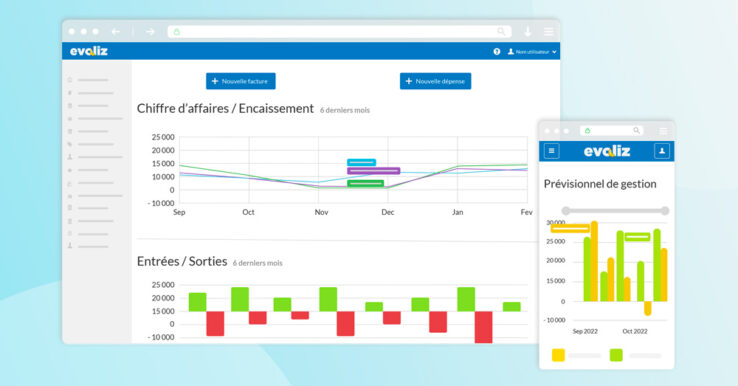Click the green padlock in the mobile address bar
The image size is (738, 386).
(x=587, y=131)
